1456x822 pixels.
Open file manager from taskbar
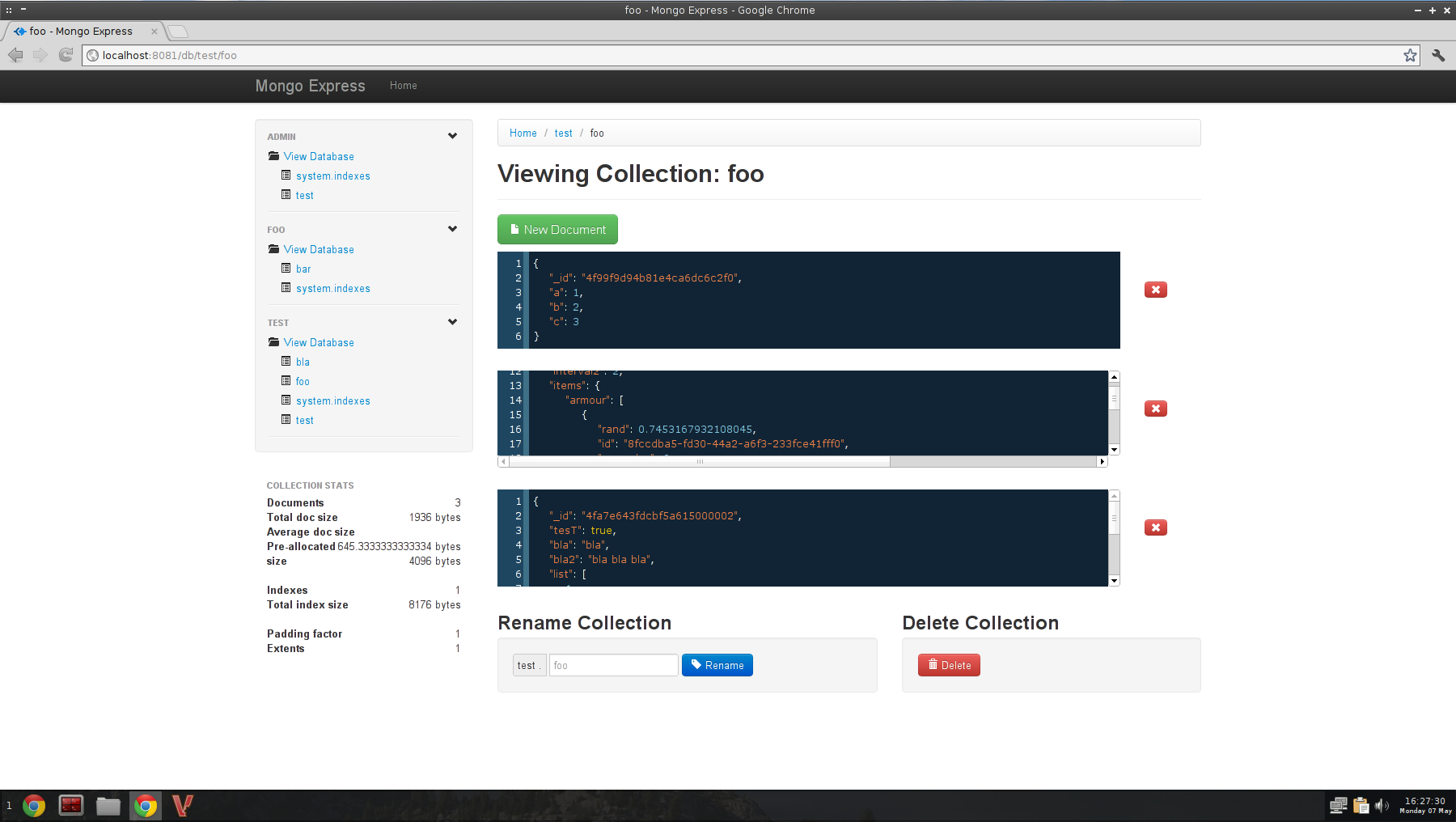click(x=108, y=806)
